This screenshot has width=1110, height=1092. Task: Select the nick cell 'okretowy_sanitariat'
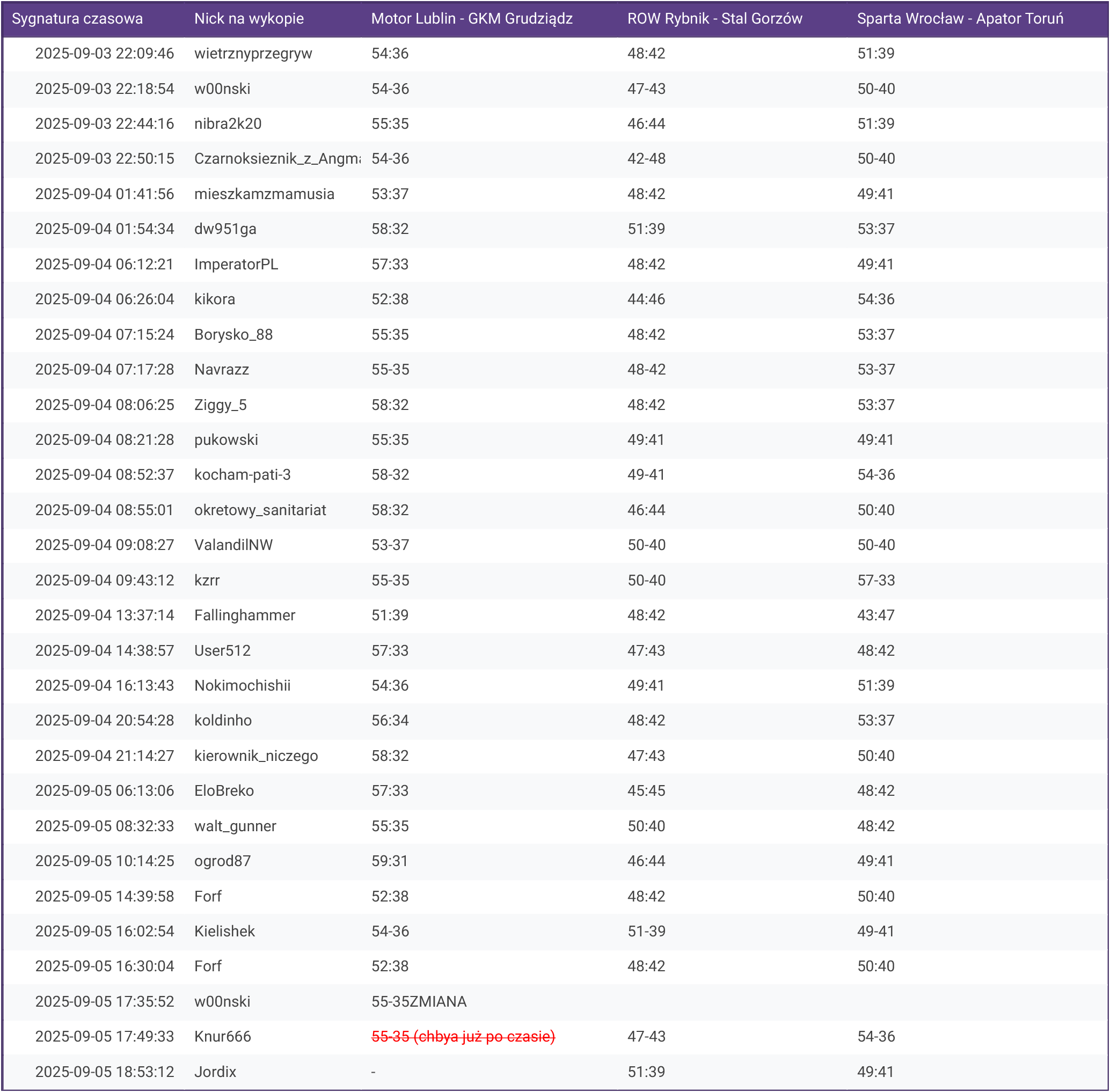pyautogui.click(x=260, y=510)
